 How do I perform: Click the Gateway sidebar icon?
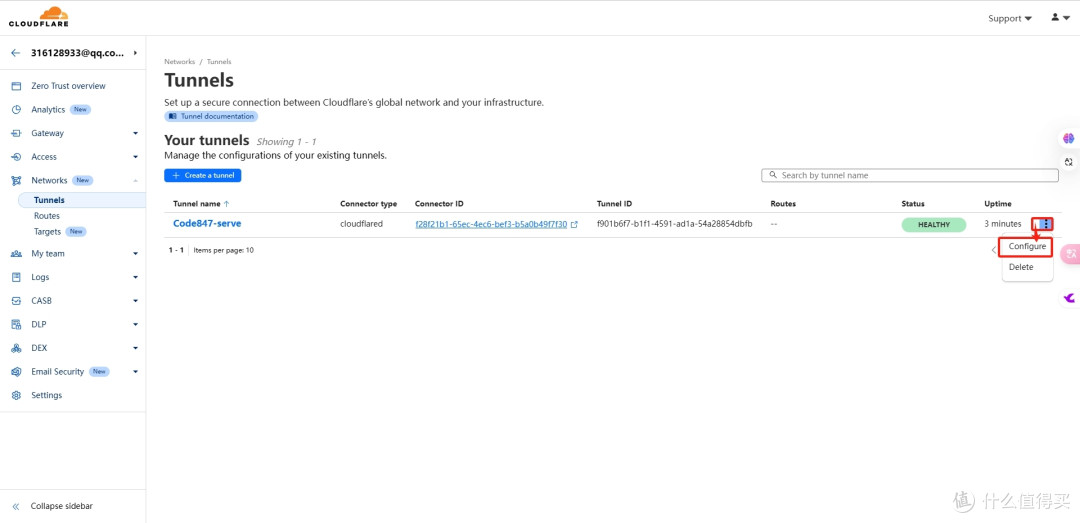tap(17, 133)
